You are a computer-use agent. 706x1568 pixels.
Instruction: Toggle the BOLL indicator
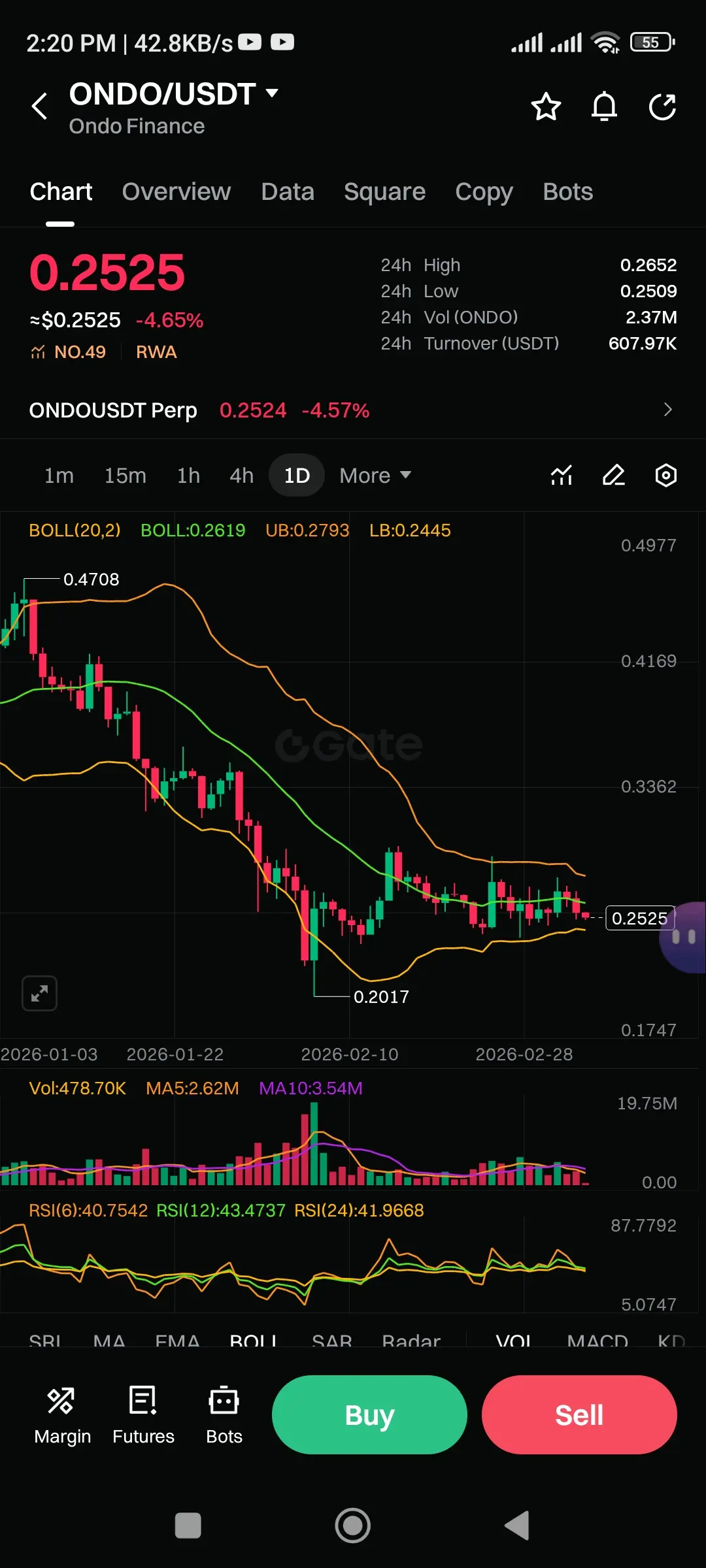pos(254,1340)
